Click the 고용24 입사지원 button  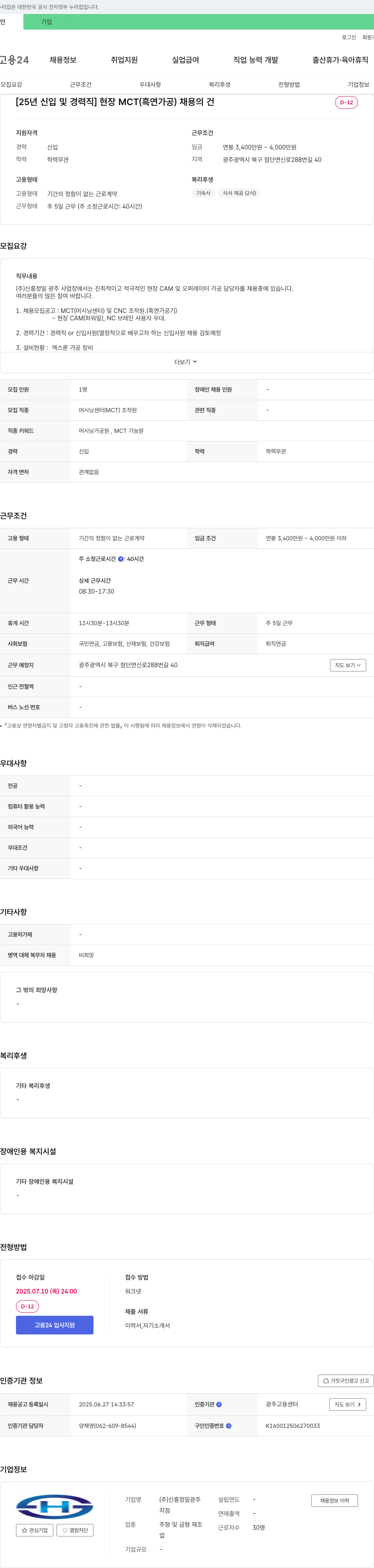(x=54, y=1325)
